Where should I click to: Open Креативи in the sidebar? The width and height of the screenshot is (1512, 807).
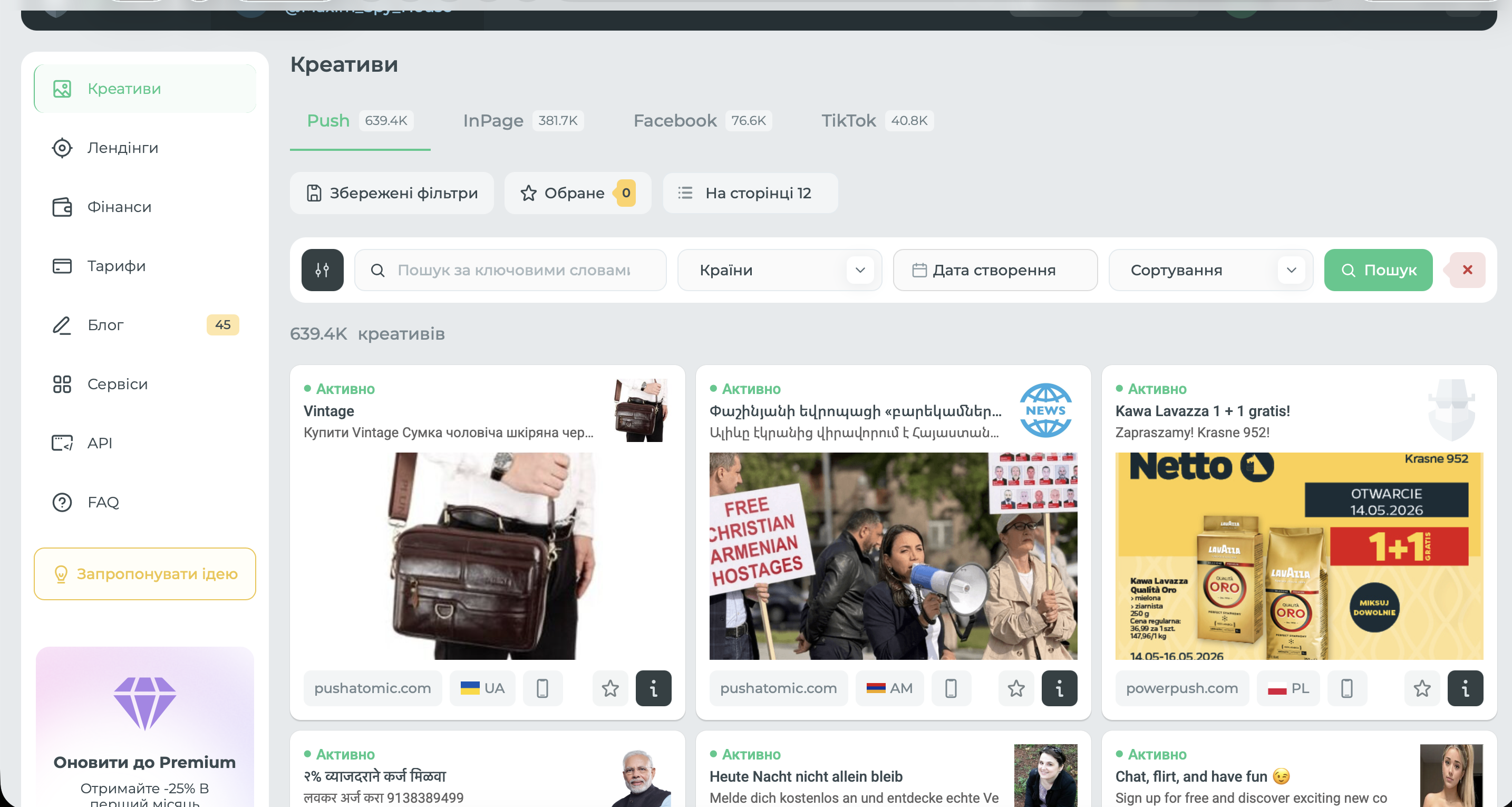[x=145, y=89]
